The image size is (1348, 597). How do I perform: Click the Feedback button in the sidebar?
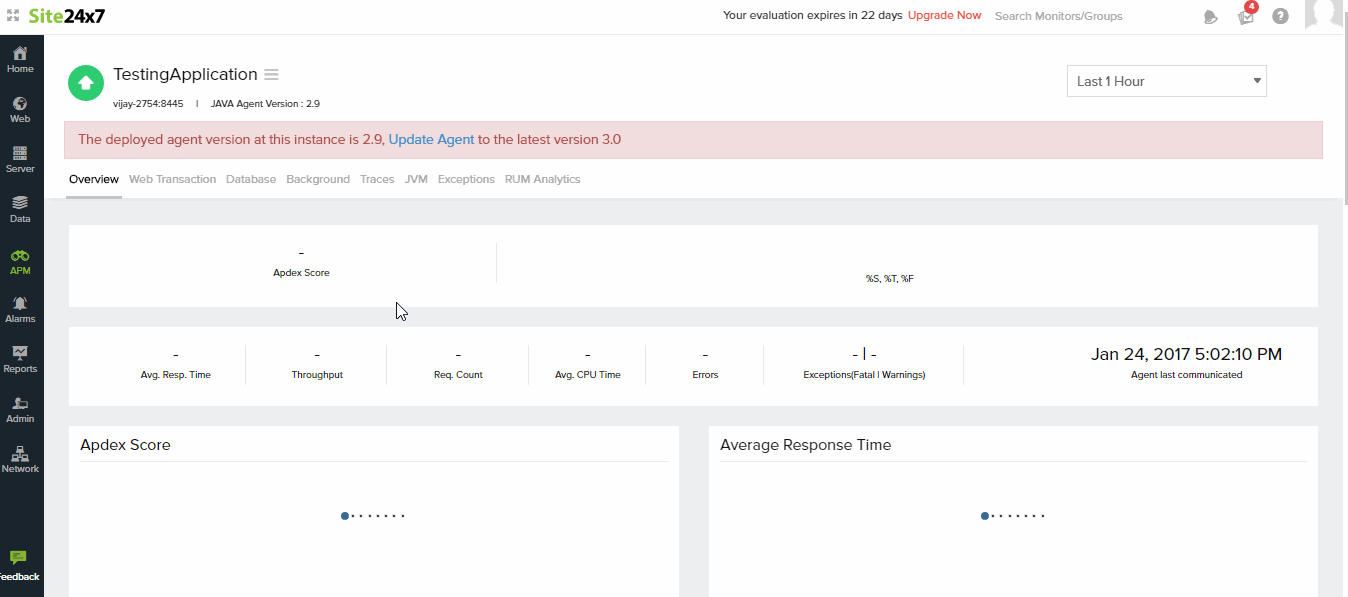[19, 566]
